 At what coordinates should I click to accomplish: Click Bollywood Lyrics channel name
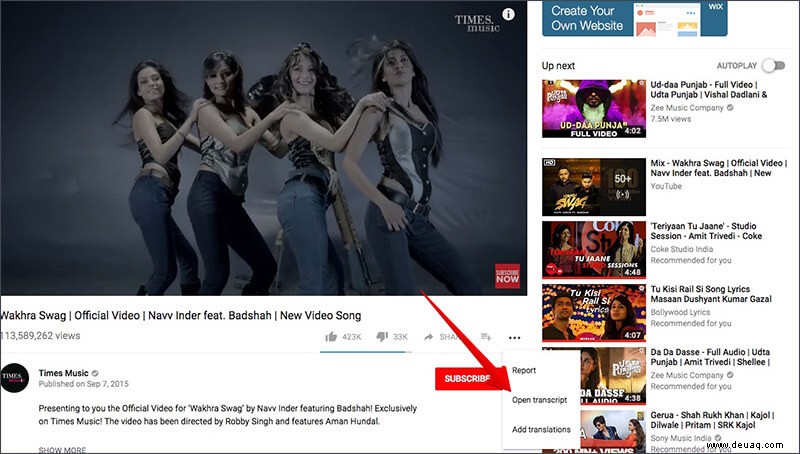pyautogui.click(x=680, y=312)
